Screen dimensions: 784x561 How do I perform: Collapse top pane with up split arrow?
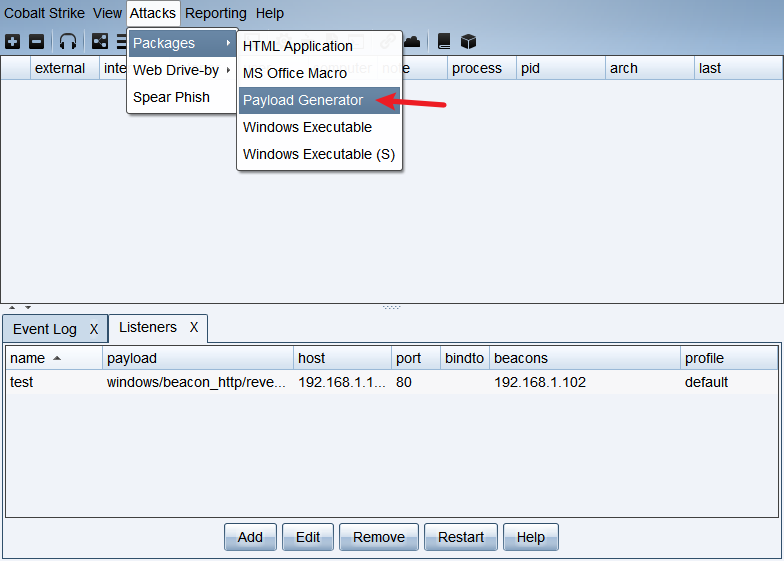click(x=12, y=308)
